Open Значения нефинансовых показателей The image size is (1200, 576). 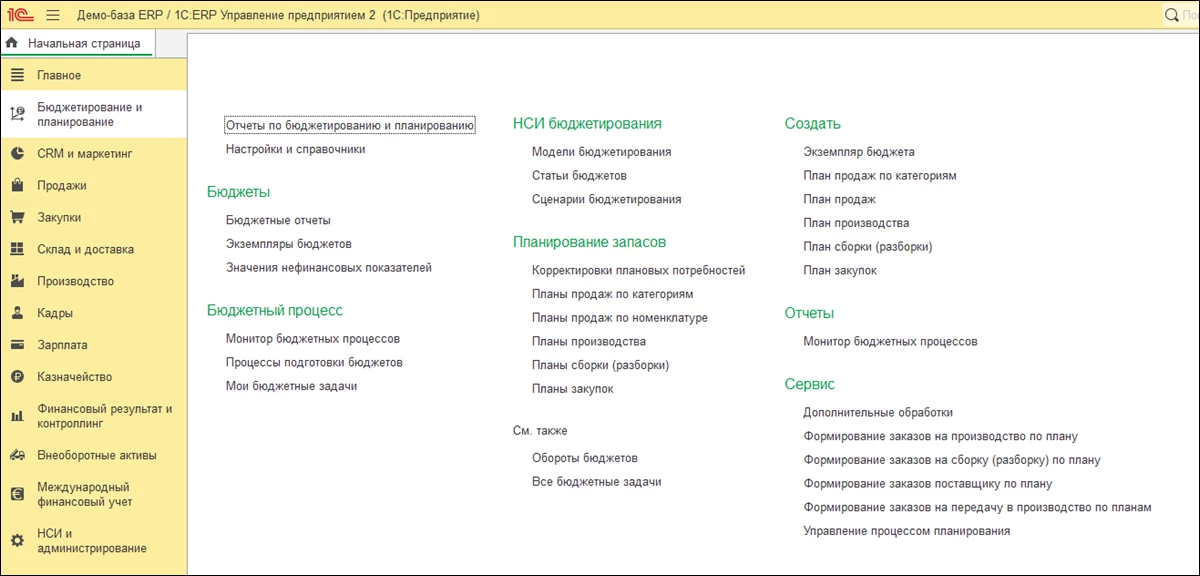tap(329, 267)
